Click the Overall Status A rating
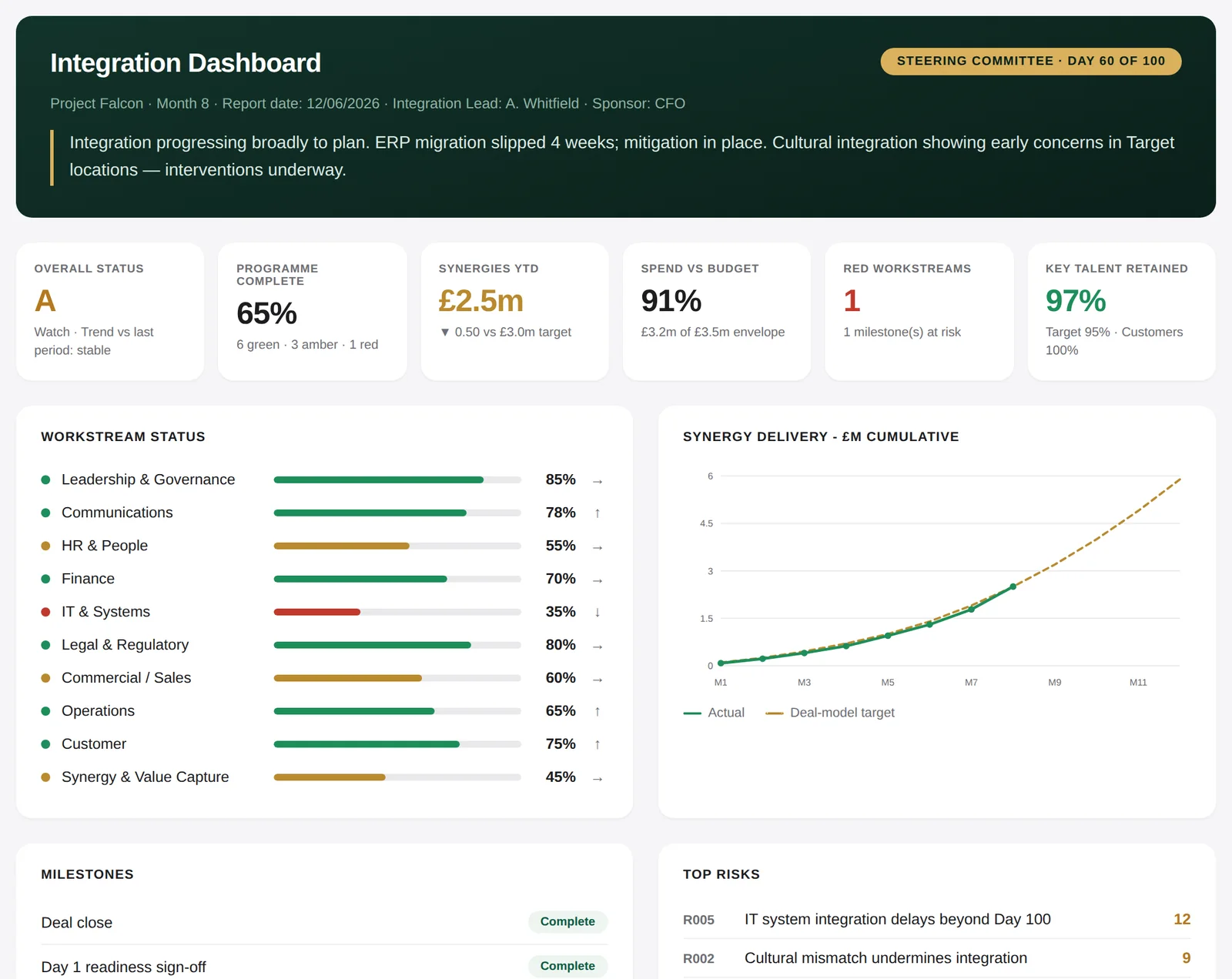Image resolution: width=1232 pixels, height=979 pixels. click(x=45, y=301)
